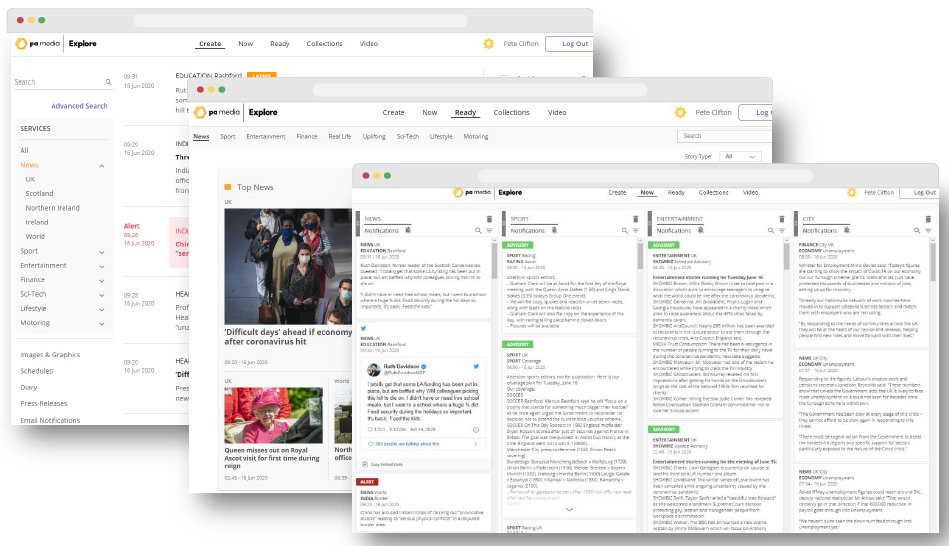Click the settings sun icon in the Ready window
The width and height of the screenshot is (949, 546).
(680, 113)
